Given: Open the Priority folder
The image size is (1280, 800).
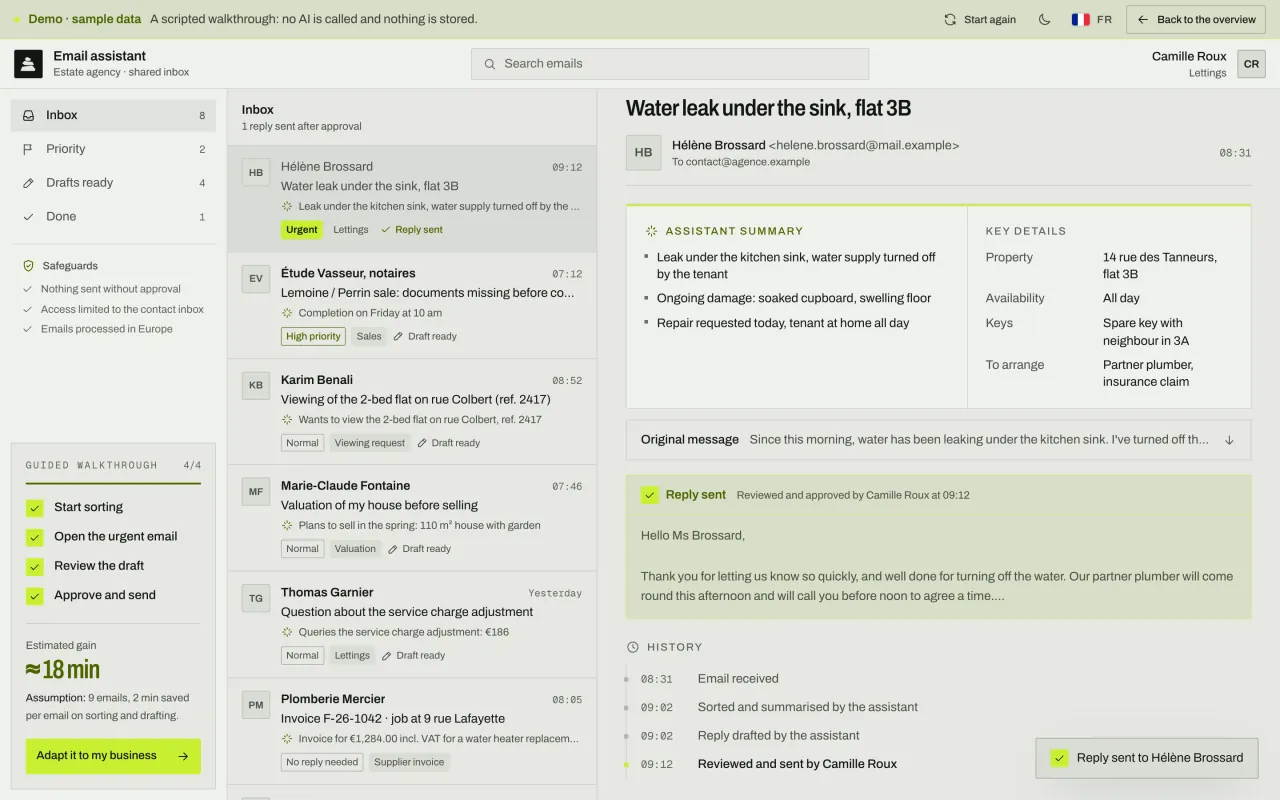Looking at the screenshot, I should click(113, 149).
